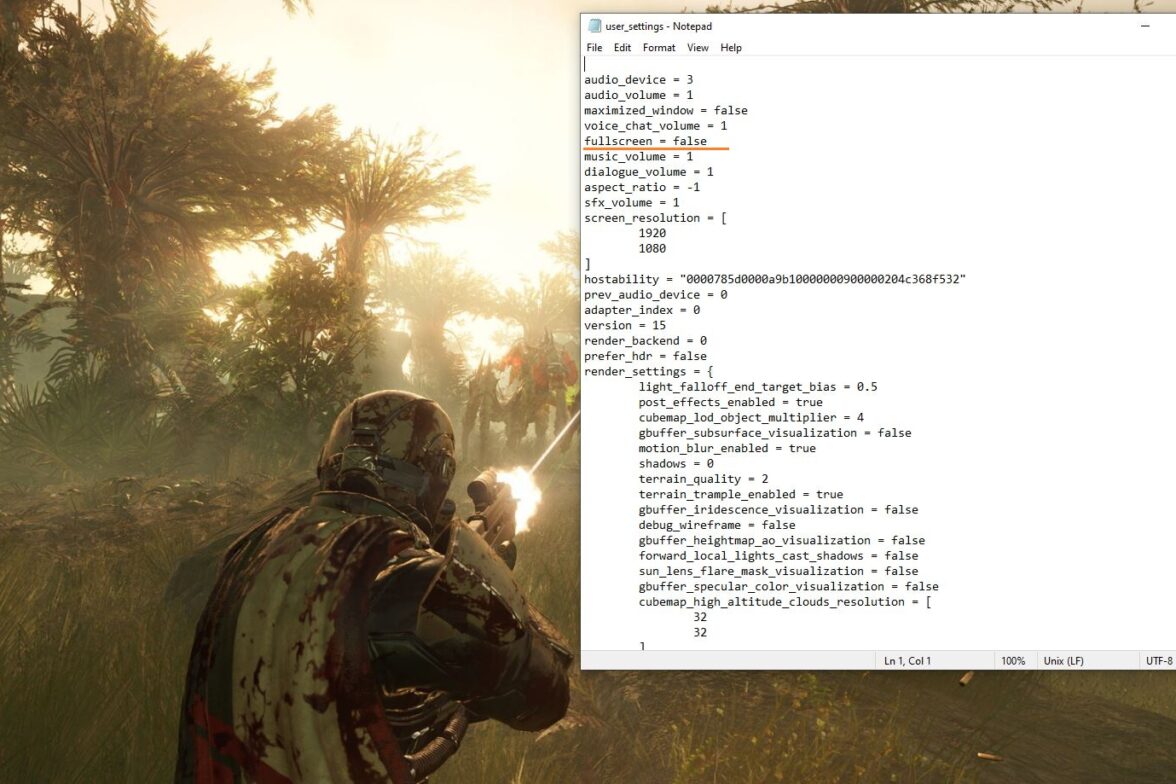1176x784 pixels.
Task: Click the 'debug_wireframe = false' line
Action: [716, 525]
